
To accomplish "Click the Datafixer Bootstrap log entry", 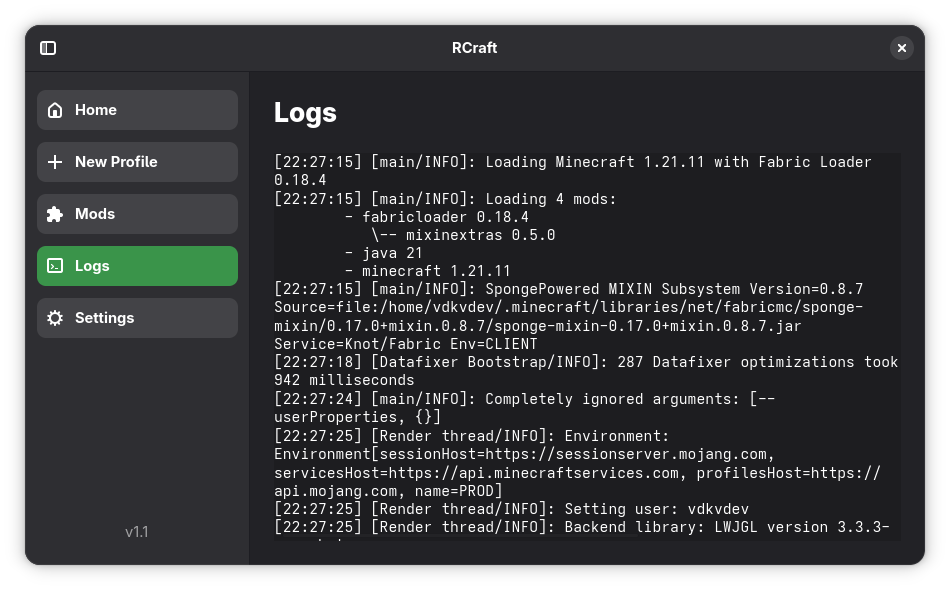I will tap(586, 371).
